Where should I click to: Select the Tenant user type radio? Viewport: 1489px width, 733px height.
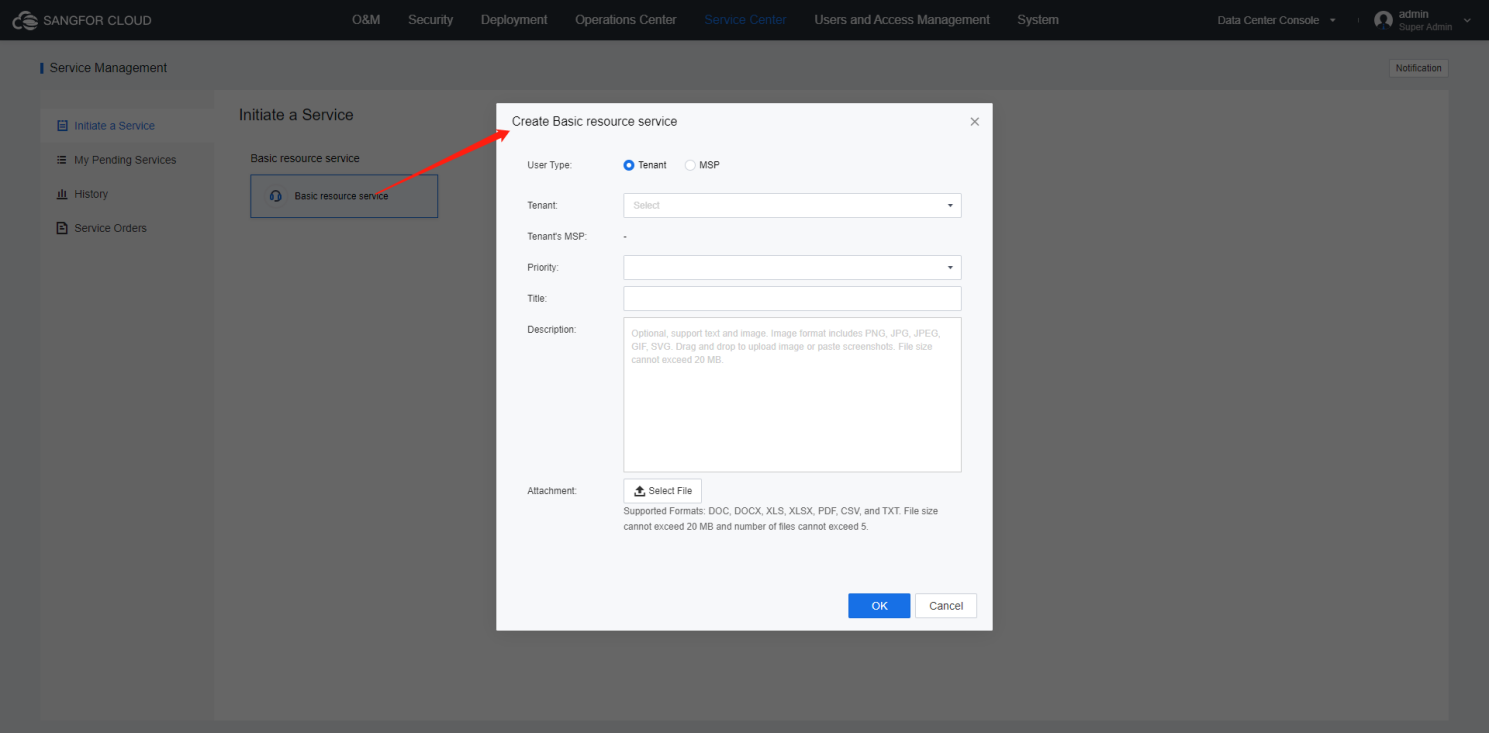[x=629, y=165]
